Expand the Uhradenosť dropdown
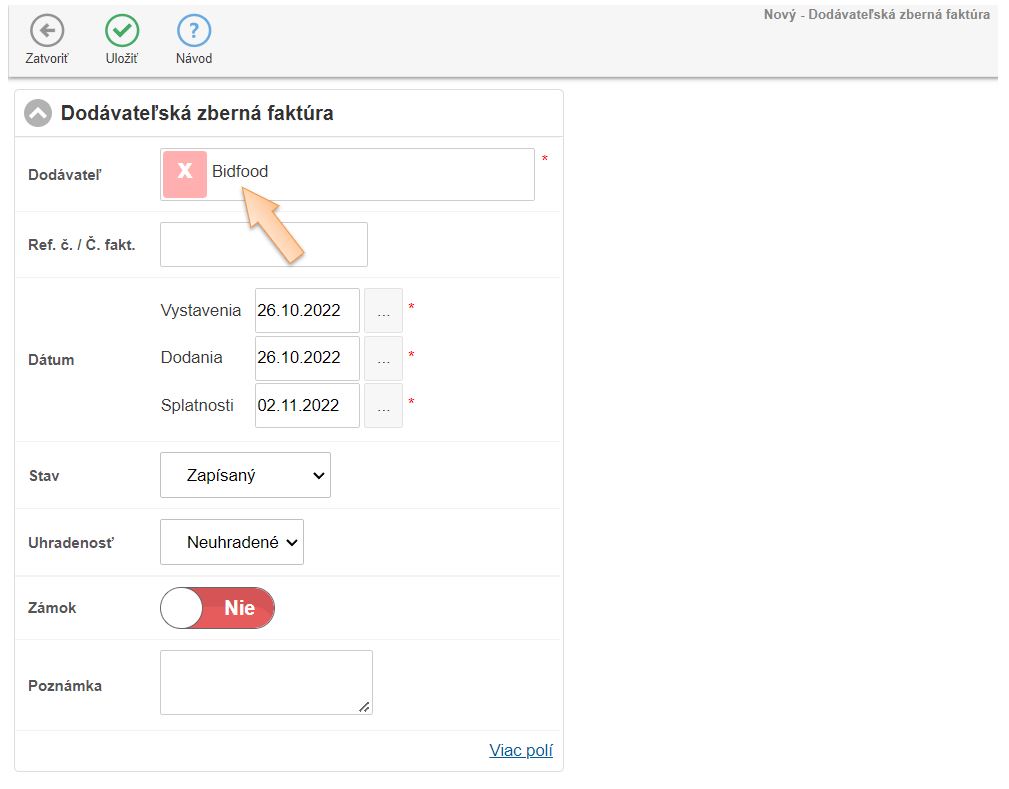This screenshot has width=1009, height=789. [232, 542]
